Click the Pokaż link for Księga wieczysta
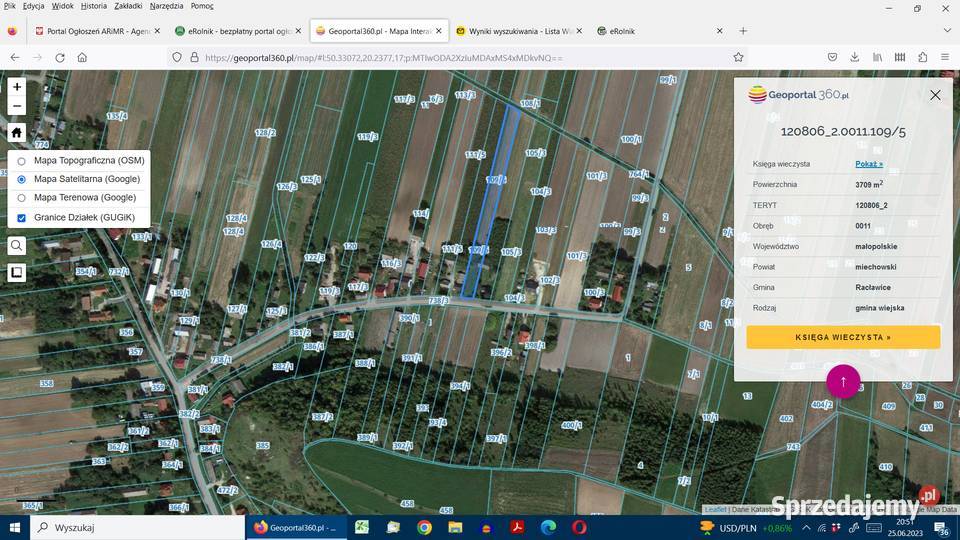 pos(868,164)
